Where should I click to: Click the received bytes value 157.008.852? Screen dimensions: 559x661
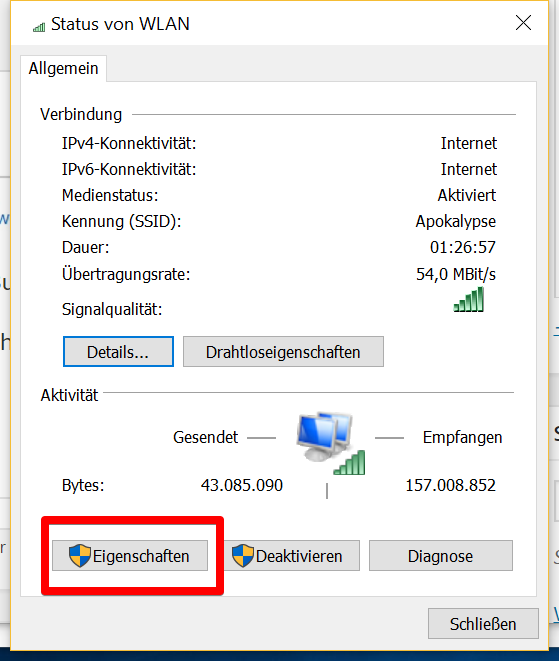451,485
